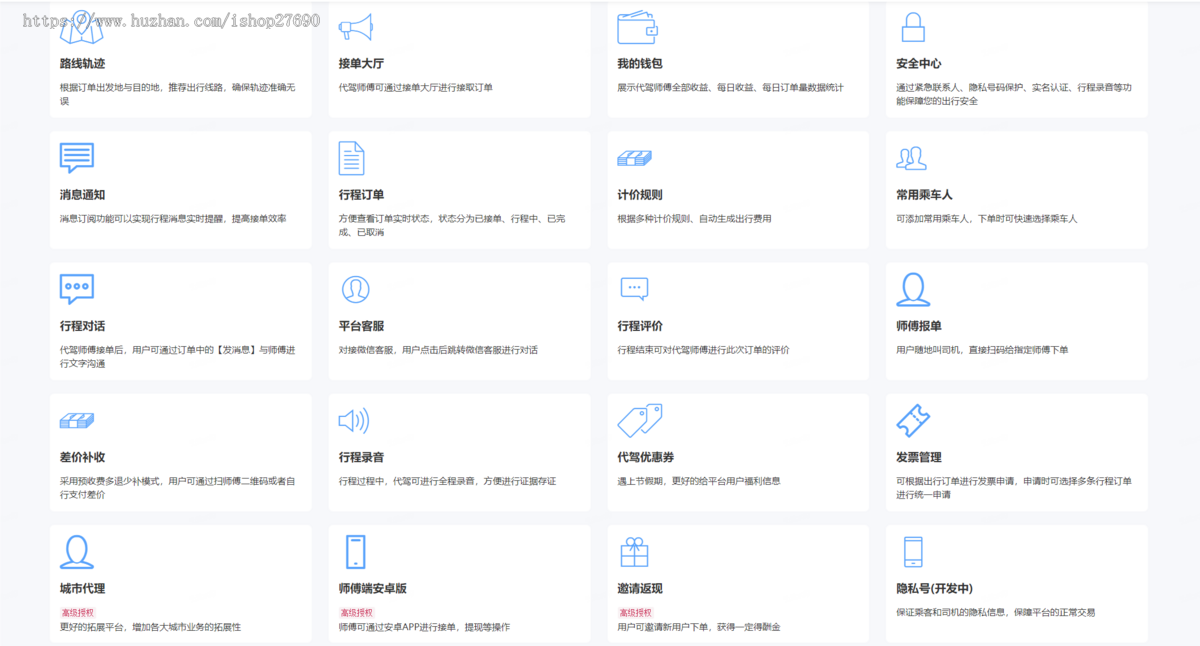Click the text 师傅可通过安卓APP进行接单，提现等操作
1200x646 pixels.
[x=424, y=627]
